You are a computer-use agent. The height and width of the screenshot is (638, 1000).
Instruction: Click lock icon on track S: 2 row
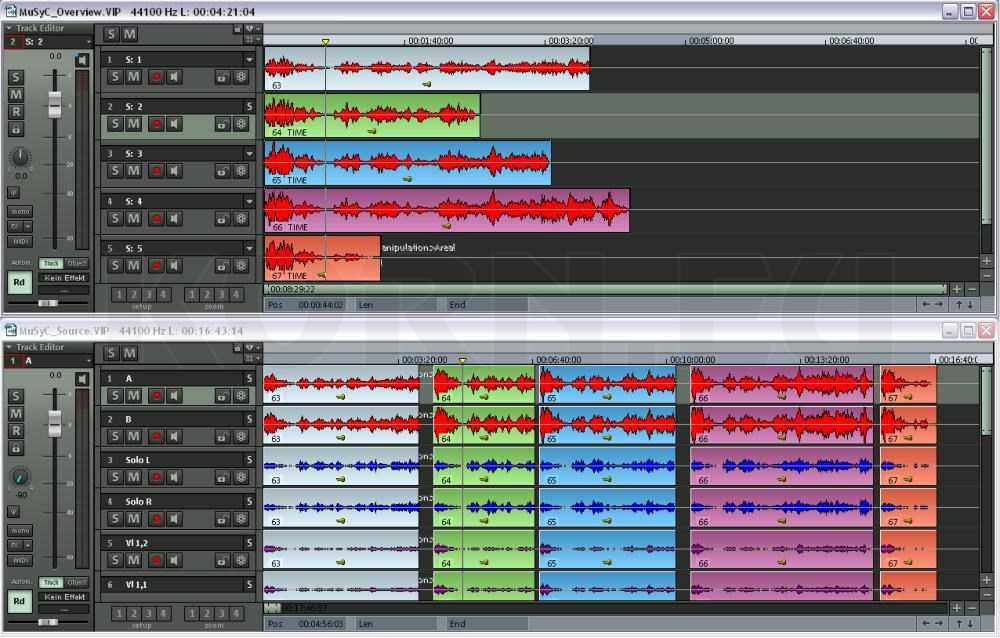coord(222,124)
